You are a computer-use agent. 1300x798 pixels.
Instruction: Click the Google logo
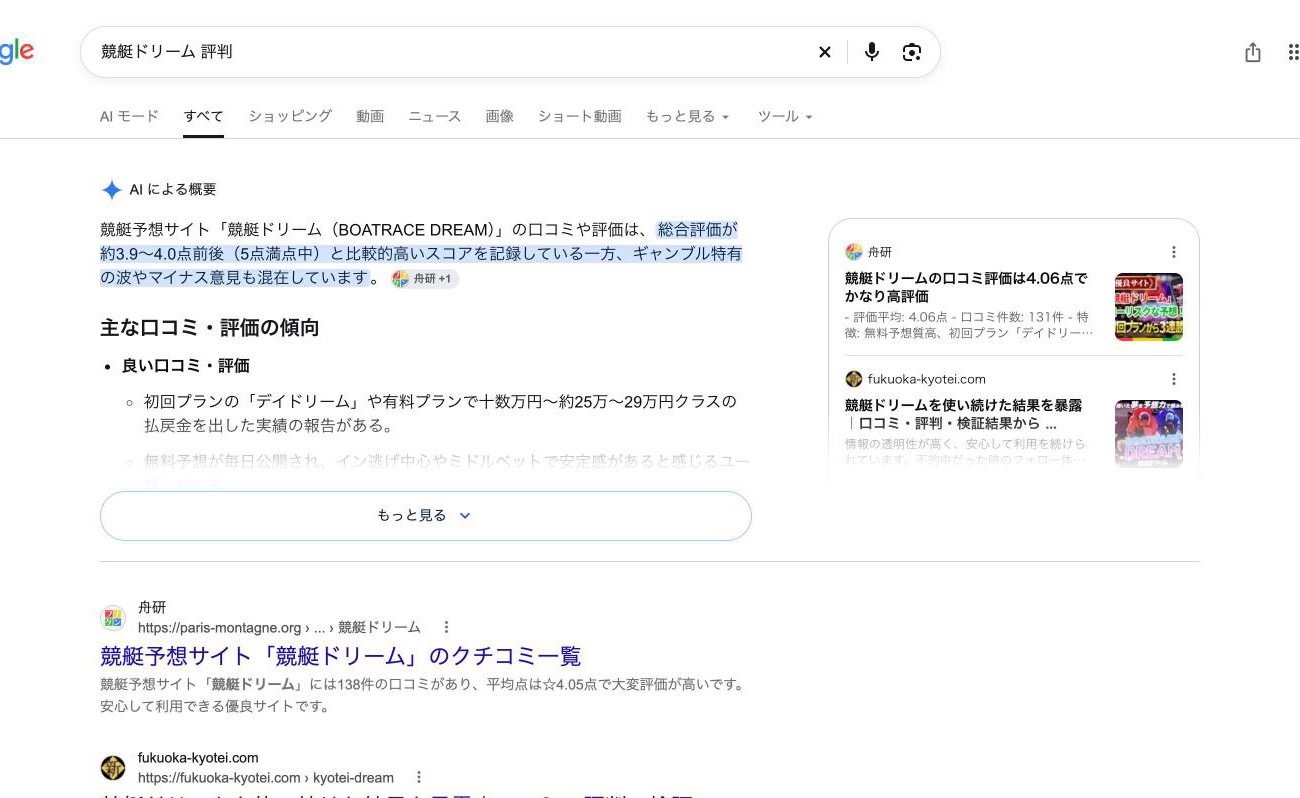16,50
